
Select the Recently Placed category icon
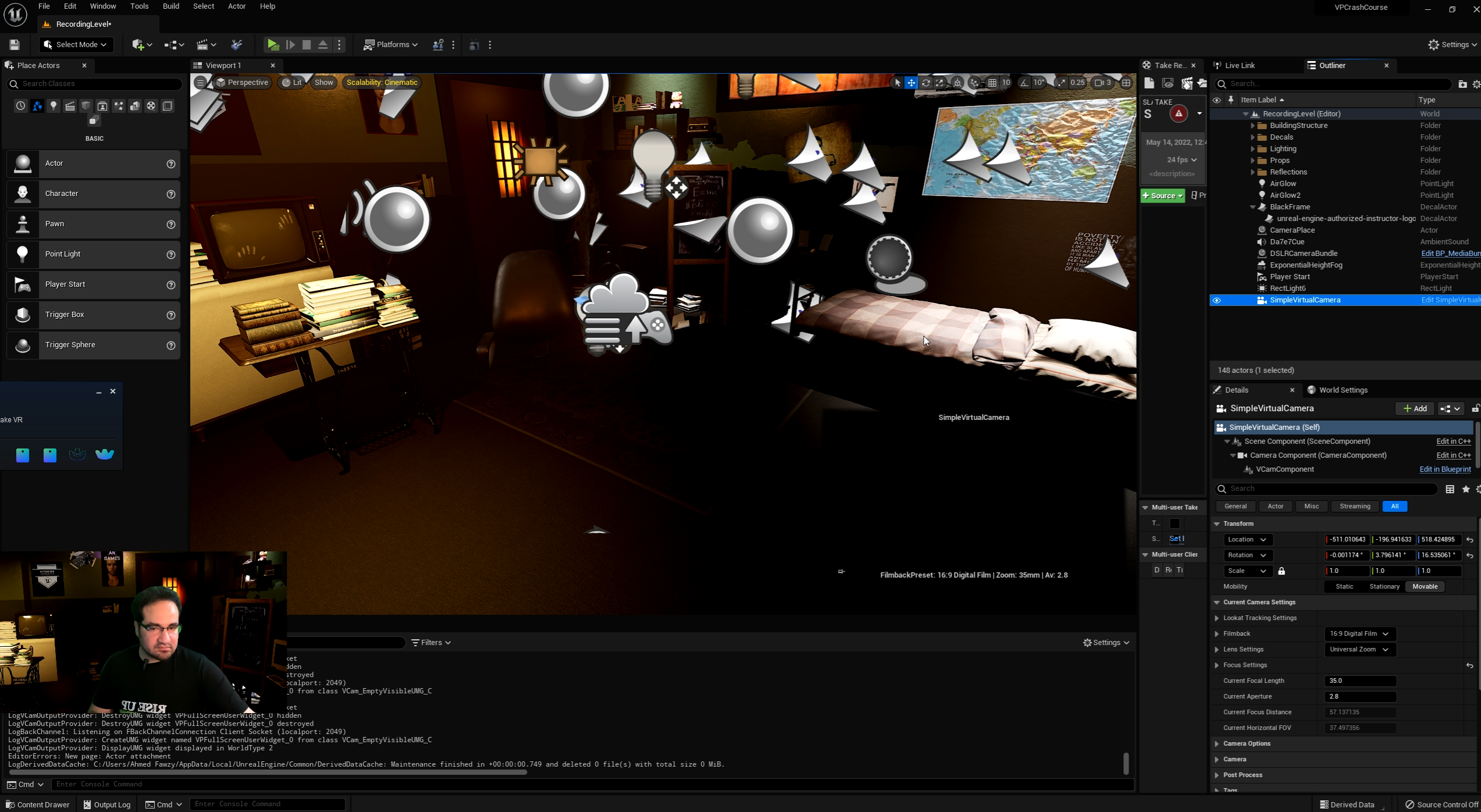coord(20,106)
